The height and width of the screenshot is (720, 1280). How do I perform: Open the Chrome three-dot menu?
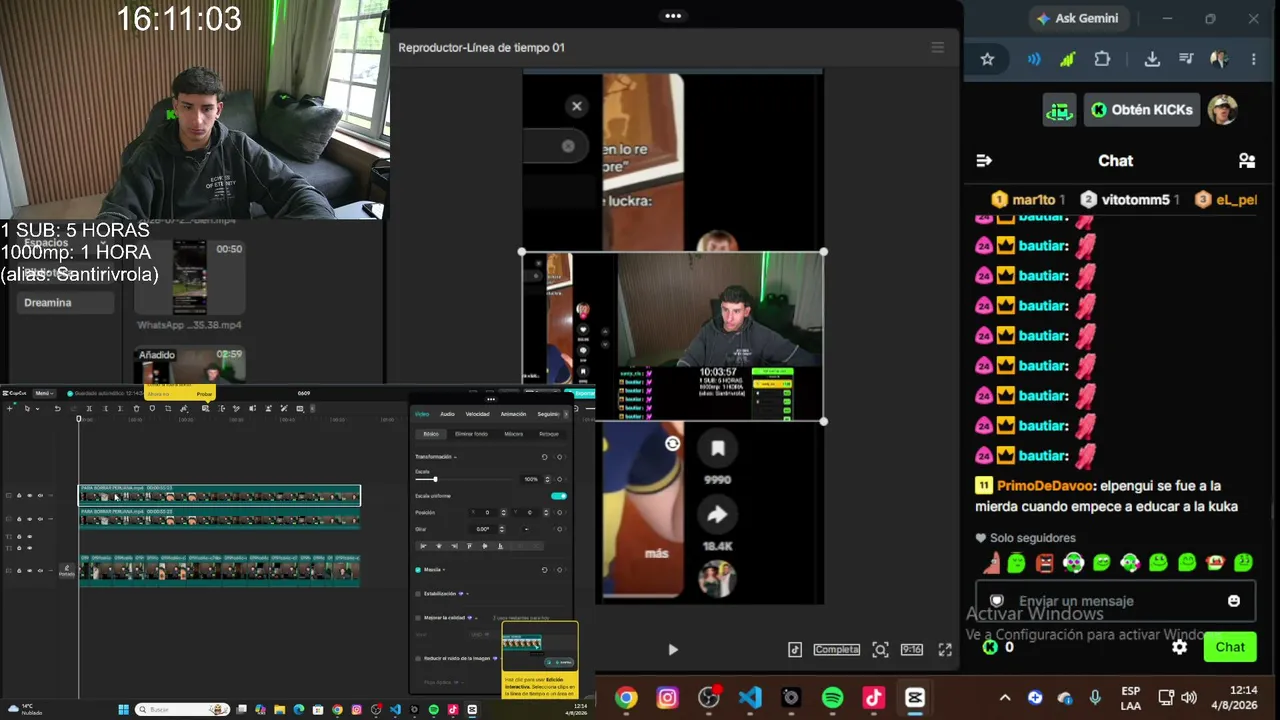(1253, 59)
